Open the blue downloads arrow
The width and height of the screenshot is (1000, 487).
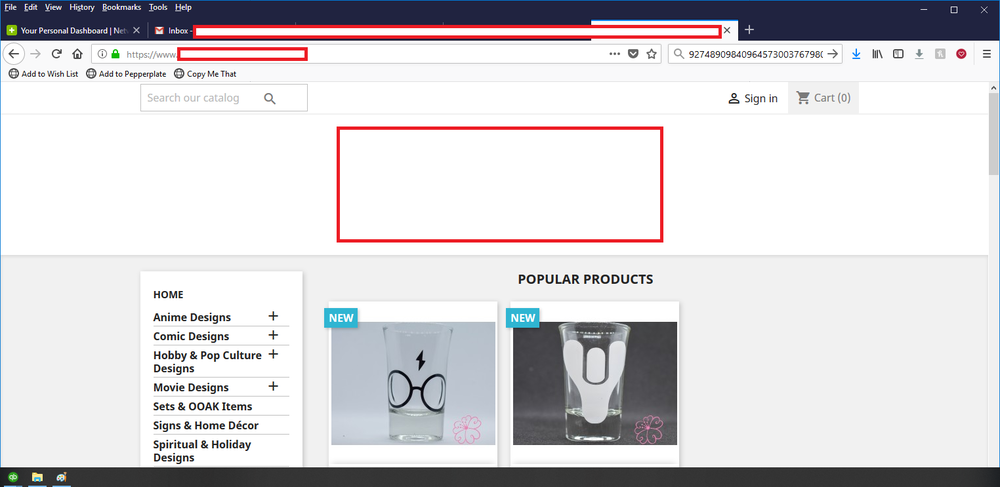856,54
